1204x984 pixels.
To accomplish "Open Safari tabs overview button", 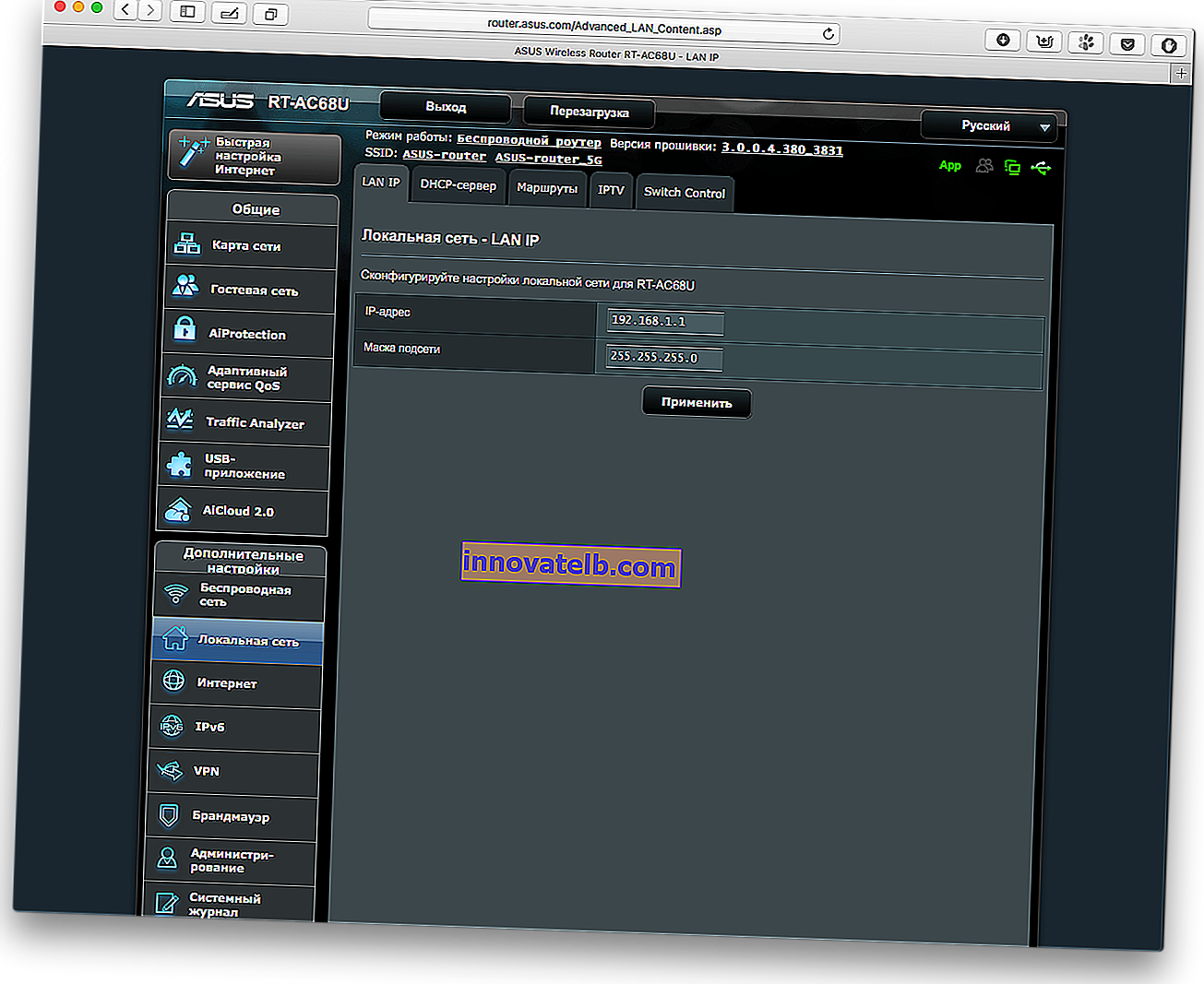I will [270, 15].
